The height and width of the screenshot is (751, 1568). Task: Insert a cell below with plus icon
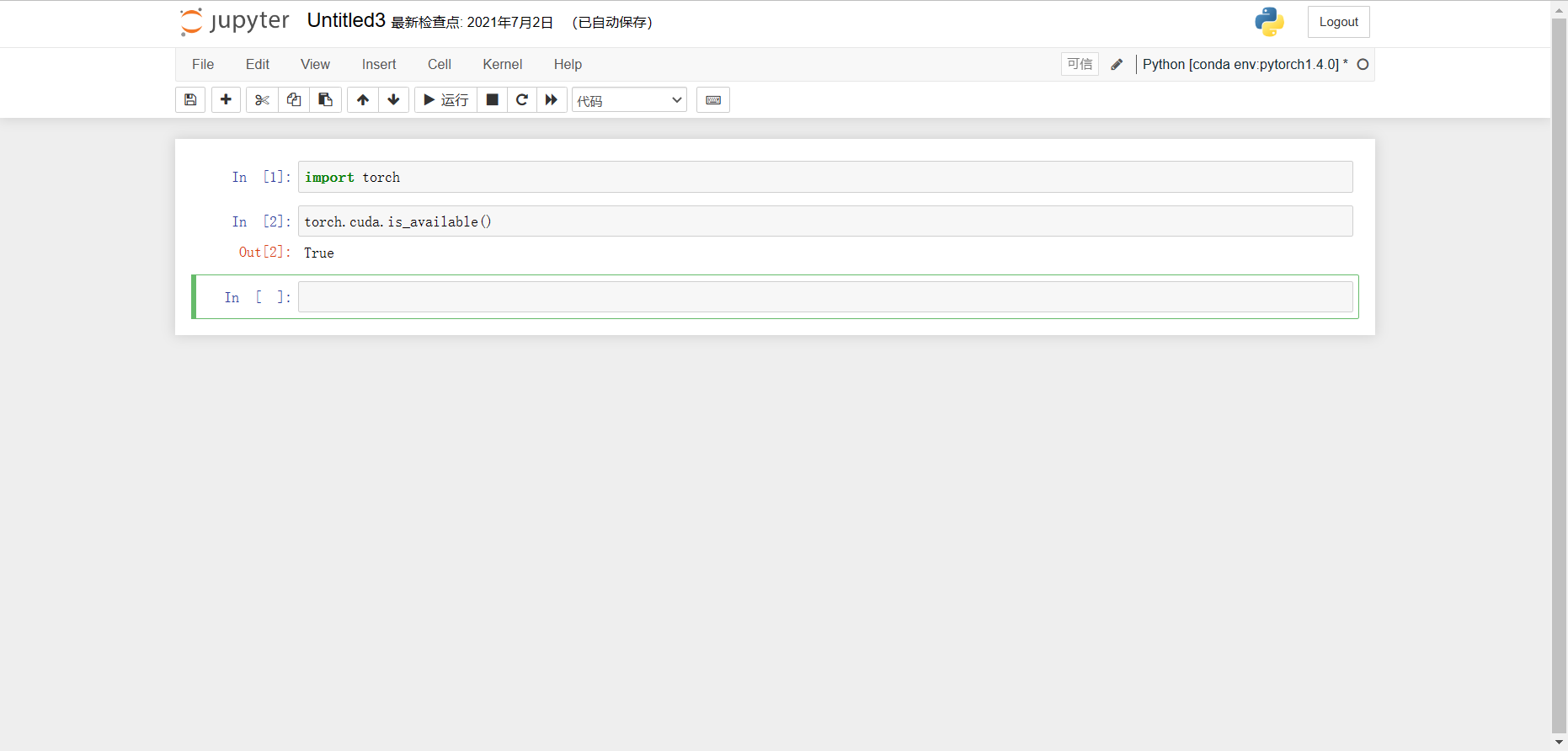click(226, 100)
